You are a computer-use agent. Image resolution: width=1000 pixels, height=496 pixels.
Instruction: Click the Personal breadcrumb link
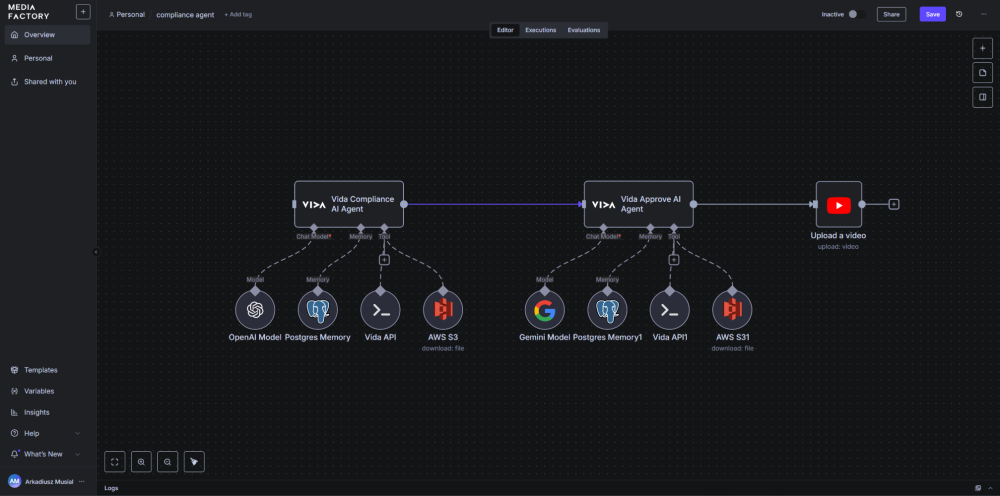tap(127, 14)
